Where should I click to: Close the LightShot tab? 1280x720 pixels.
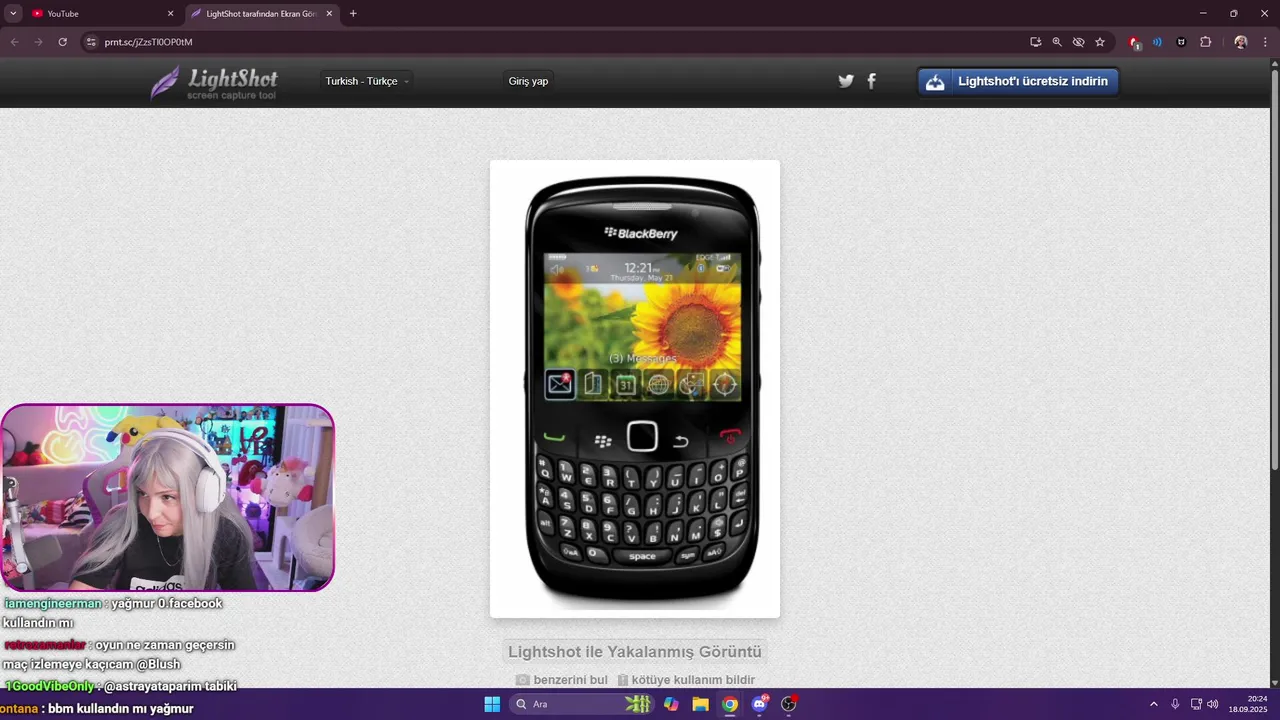329,13
